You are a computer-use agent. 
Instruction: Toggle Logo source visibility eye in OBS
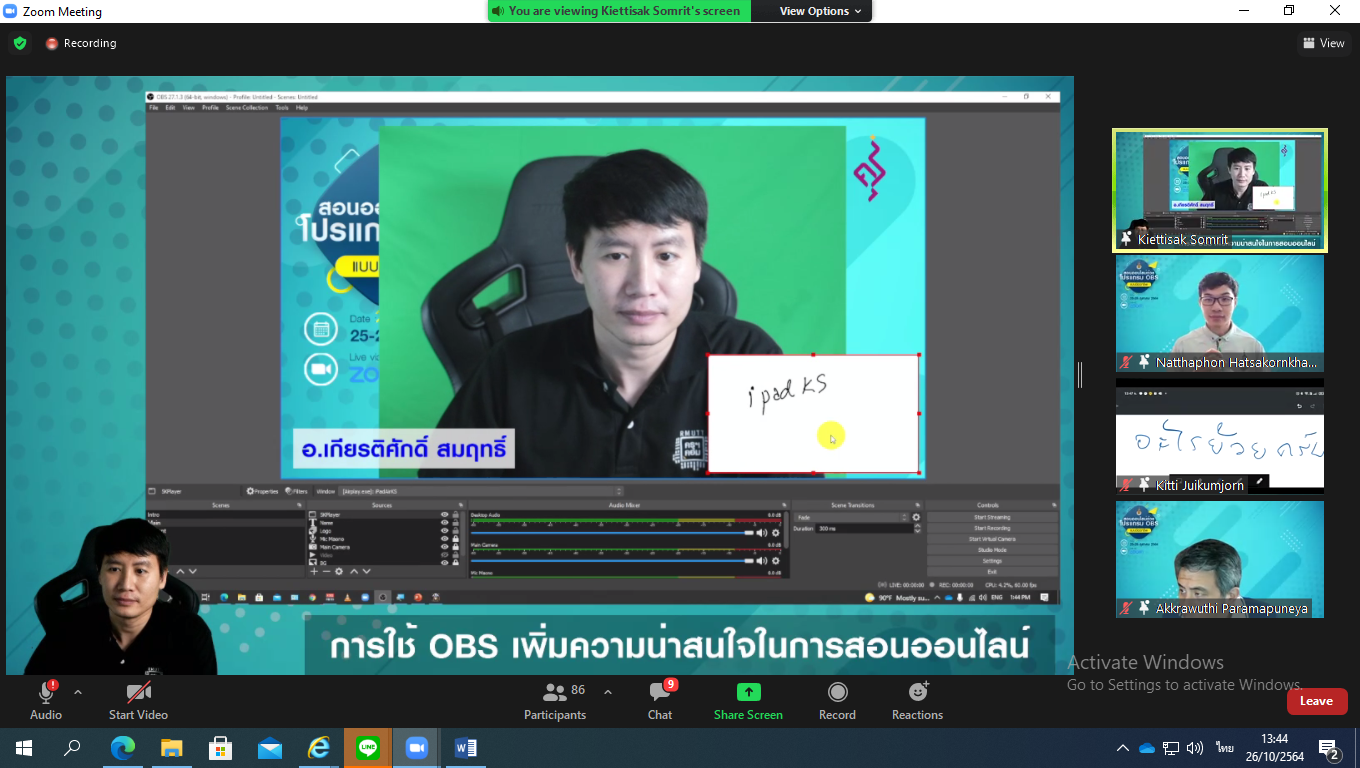click(x=444, y=531)
